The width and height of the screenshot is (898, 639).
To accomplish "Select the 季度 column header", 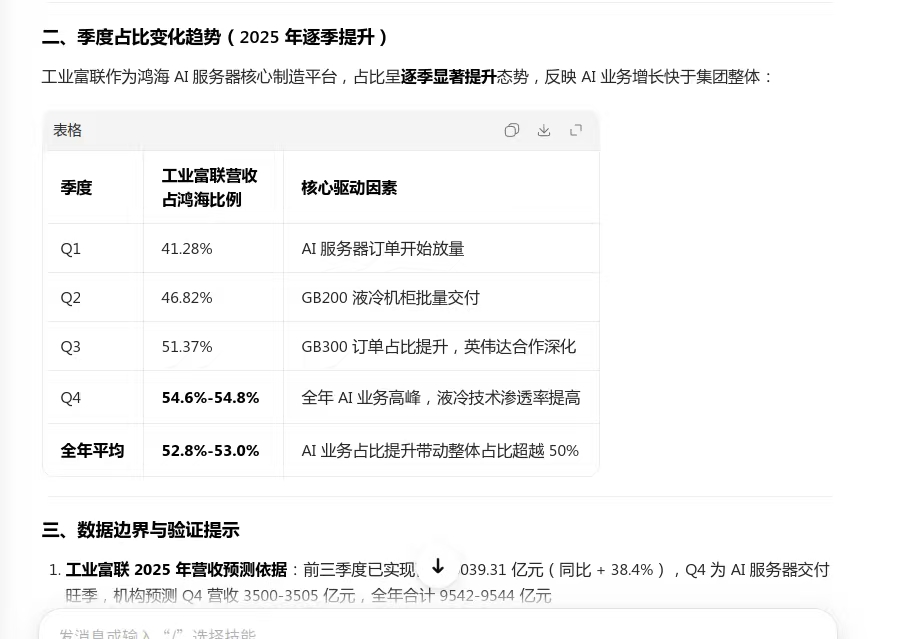I will coord(76,187).
